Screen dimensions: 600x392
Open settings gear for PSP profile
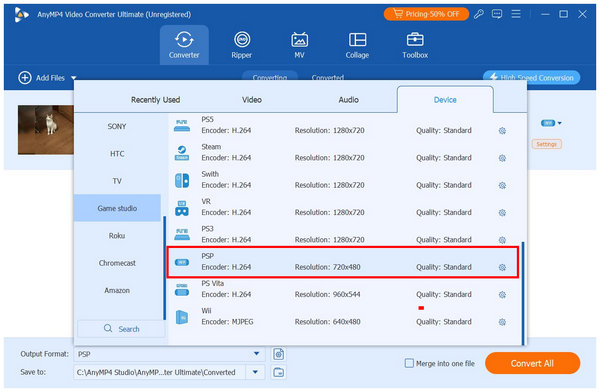[x=502, y=267]
